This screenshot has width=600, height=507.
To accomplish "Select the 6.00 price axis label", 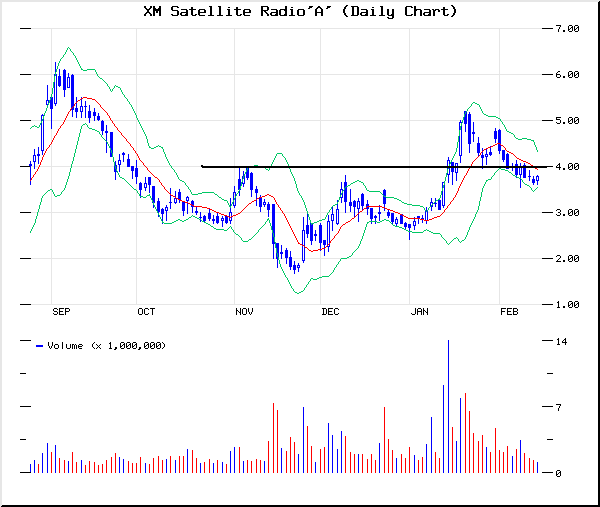I will pyautogui.click(x=567, y=75).
